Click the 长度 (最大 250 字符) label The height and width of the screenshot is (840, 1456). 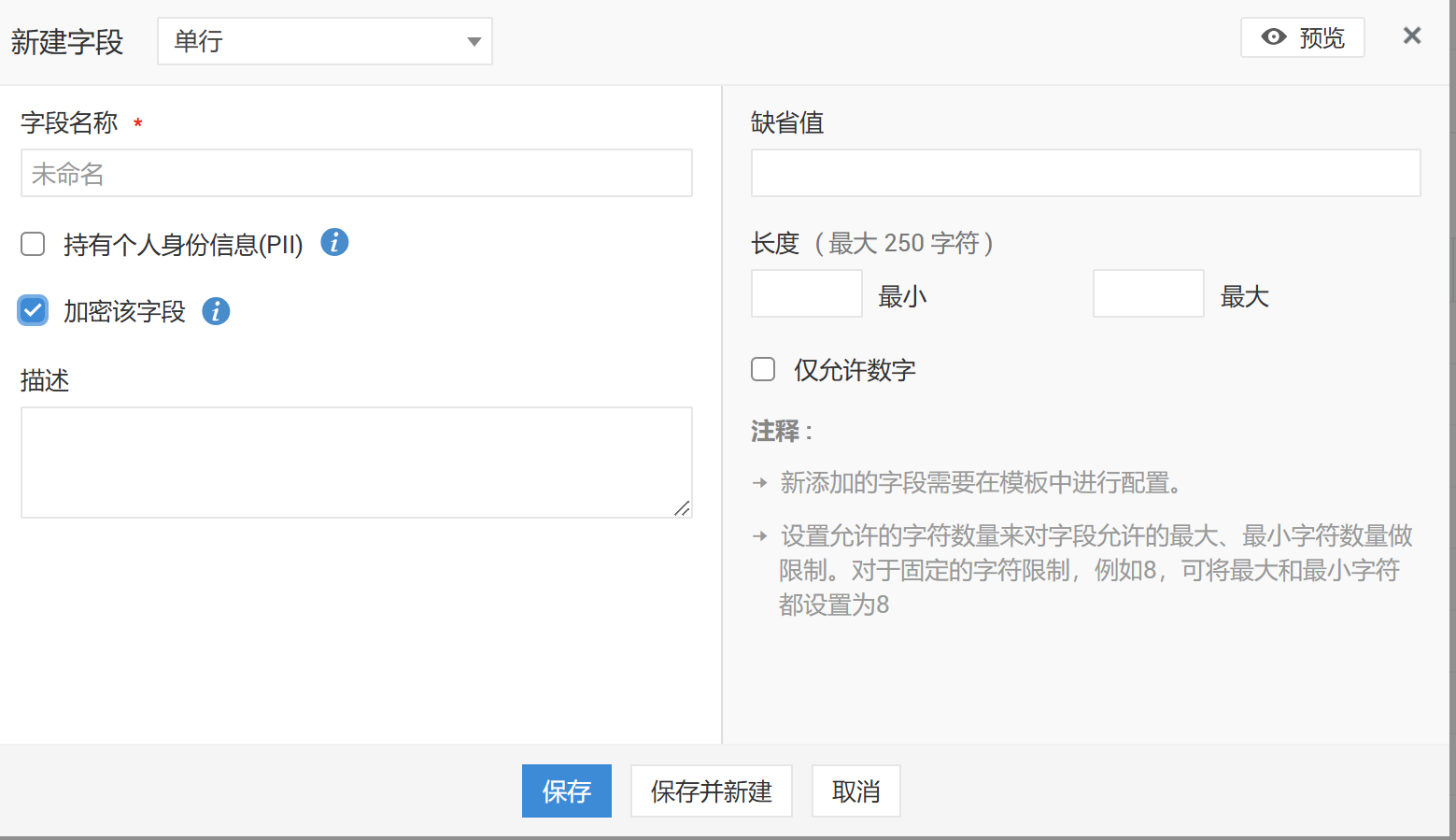[x=871, y=243]
